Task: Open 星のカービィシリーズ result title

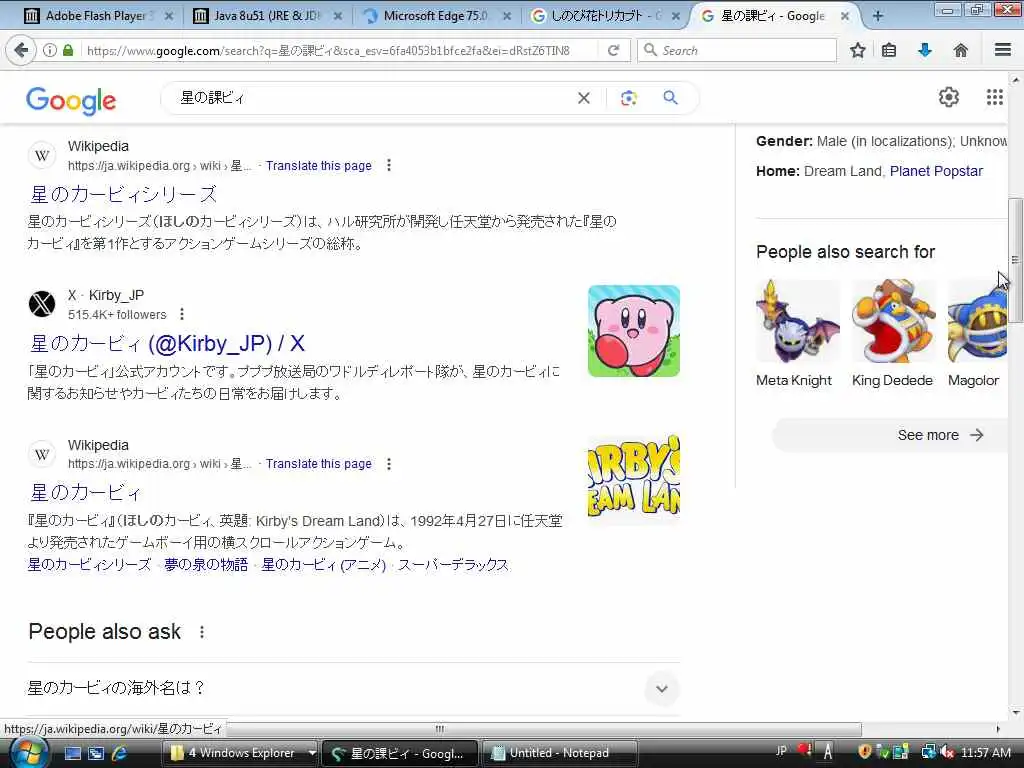Action: 123,194
